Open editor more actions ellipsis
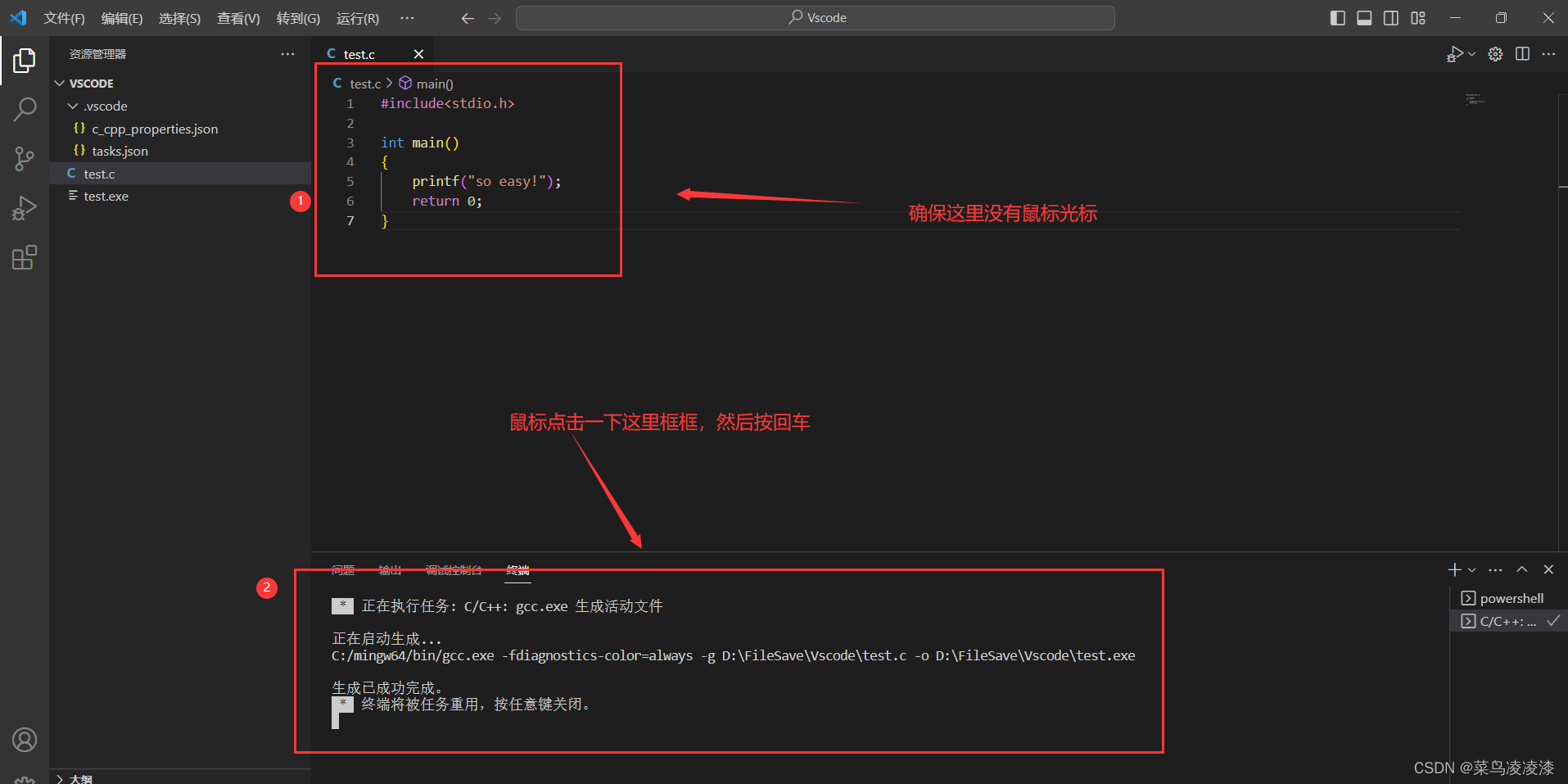The image size is (1568, 784). point(1548,54)
